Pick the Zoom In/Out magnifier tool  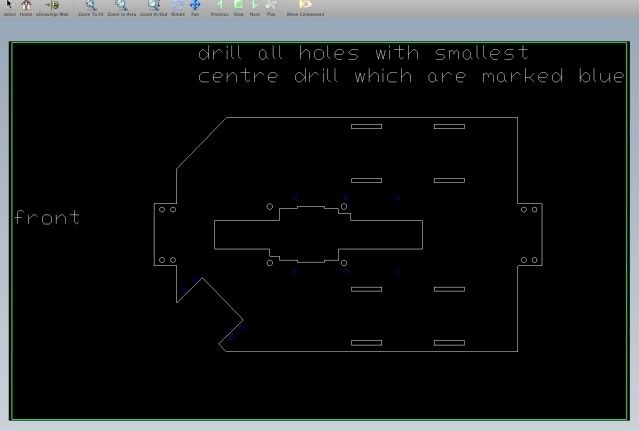point(153,6)
